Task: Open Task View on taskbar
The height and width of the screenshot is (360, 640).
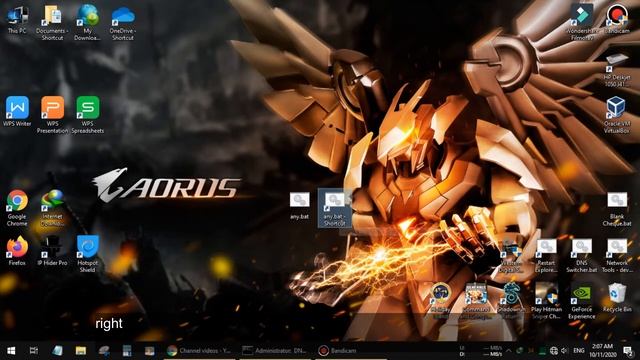Action: click(x=34, y=351)
